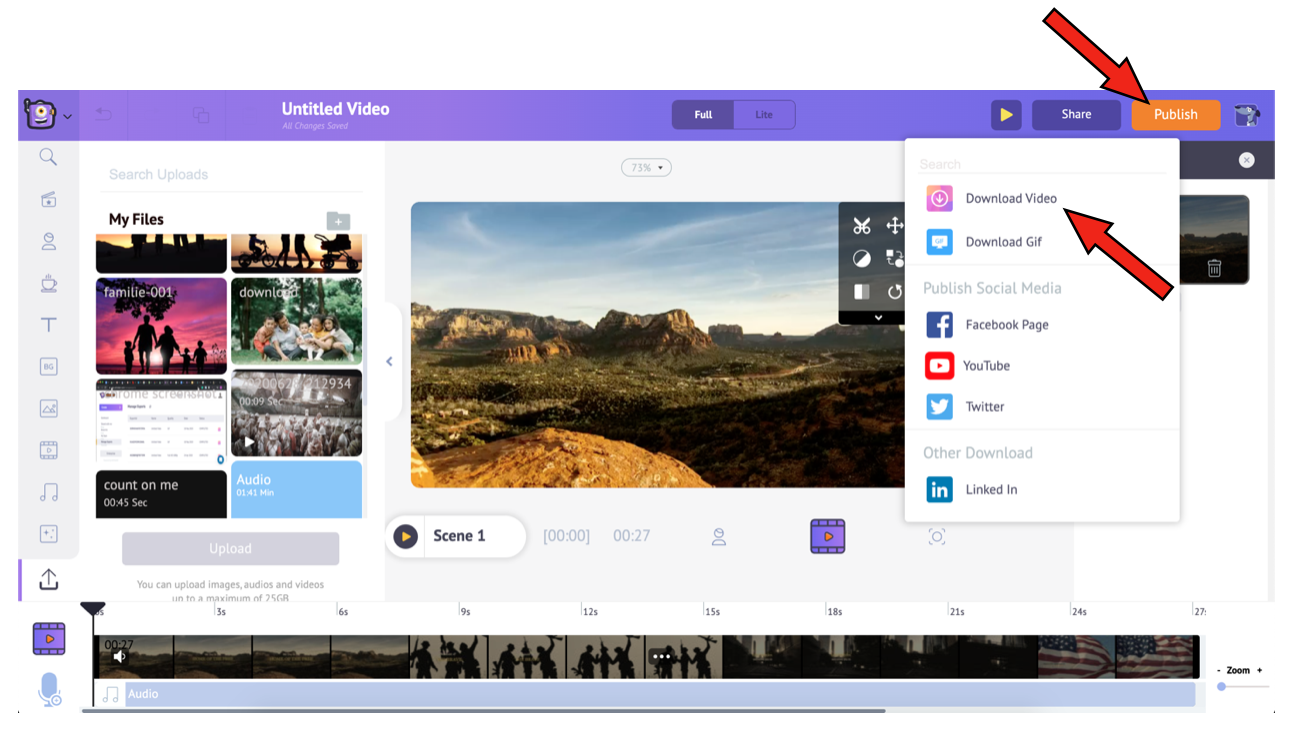Open the Upload section in the sidebar
This screenshot has height=734, width=1292.
[48, 580]
